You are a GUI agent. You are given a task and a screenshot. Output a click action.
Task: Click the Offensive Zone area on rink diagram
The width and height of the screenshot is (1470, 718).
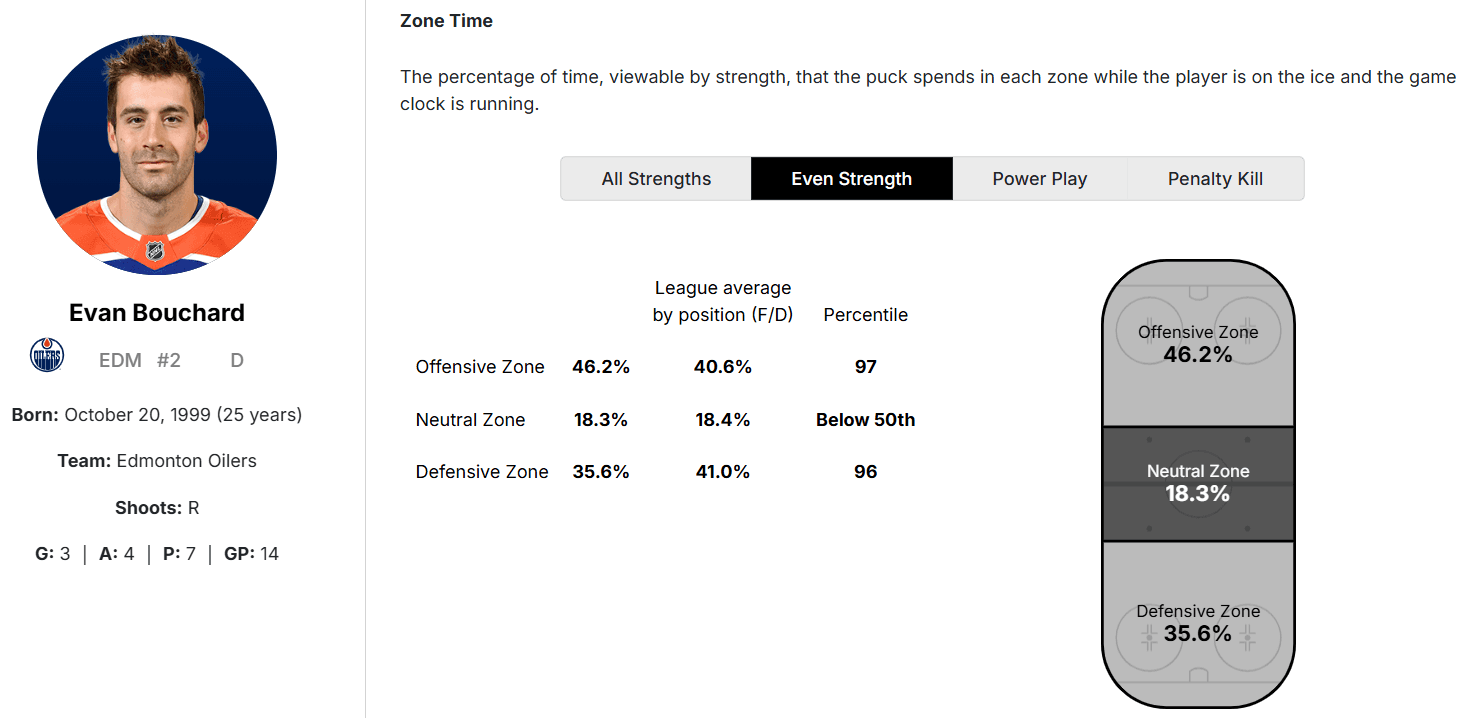(x=1198, y=343)
